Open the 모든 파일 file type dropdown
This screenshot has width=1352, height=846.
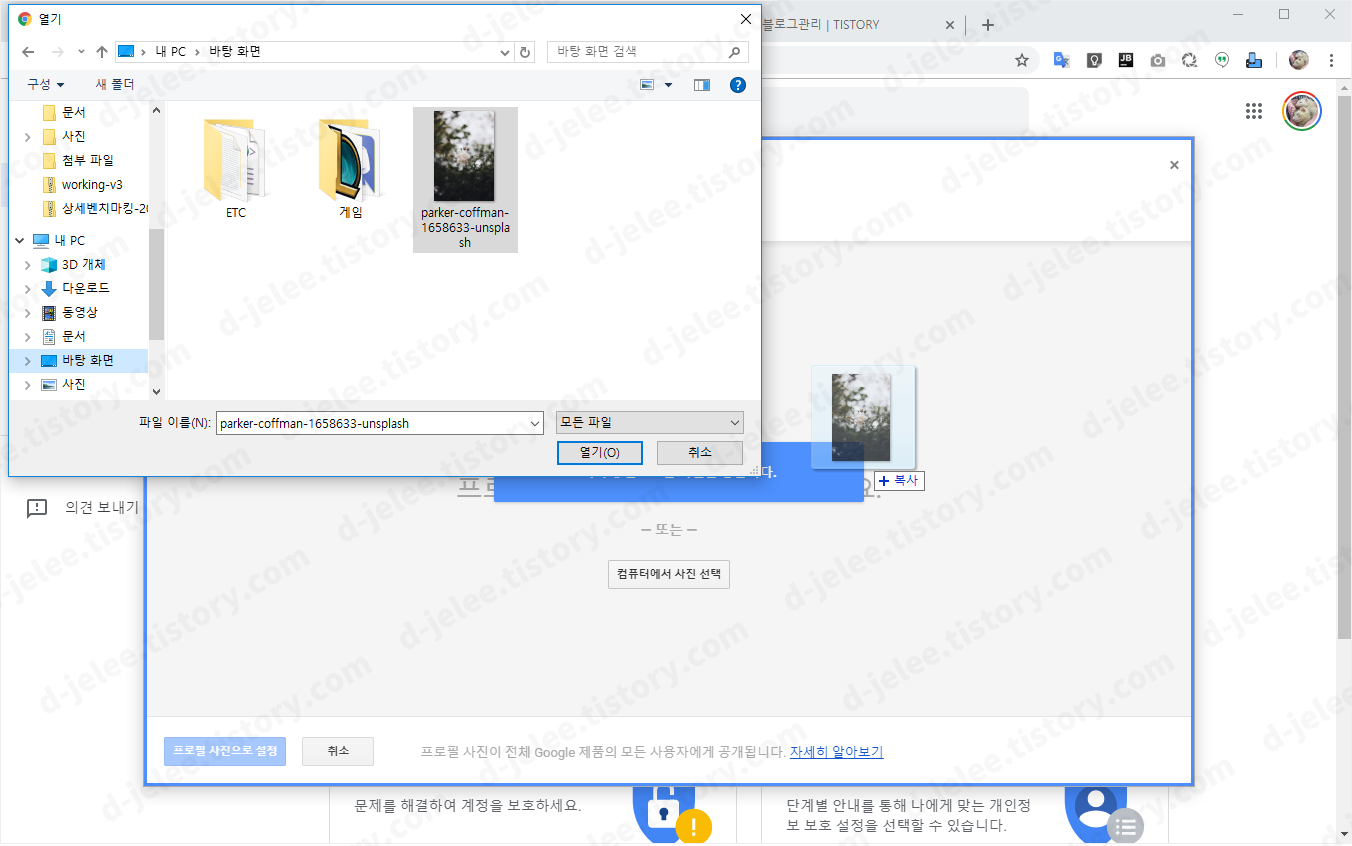coord(649,422)
